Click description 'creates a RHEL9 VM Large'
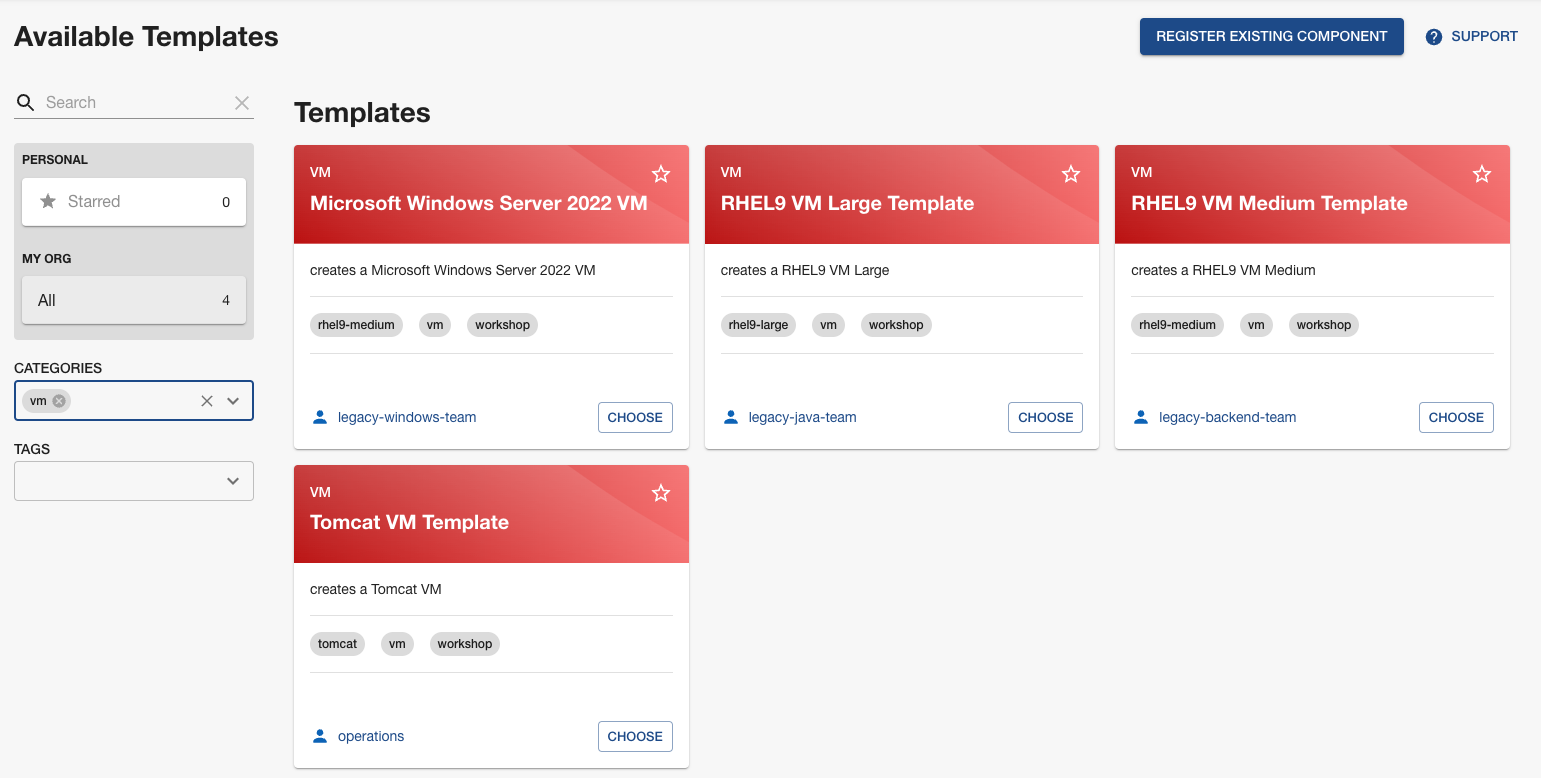Screen dimensions: 1541x778 click(x=805, y=270)
